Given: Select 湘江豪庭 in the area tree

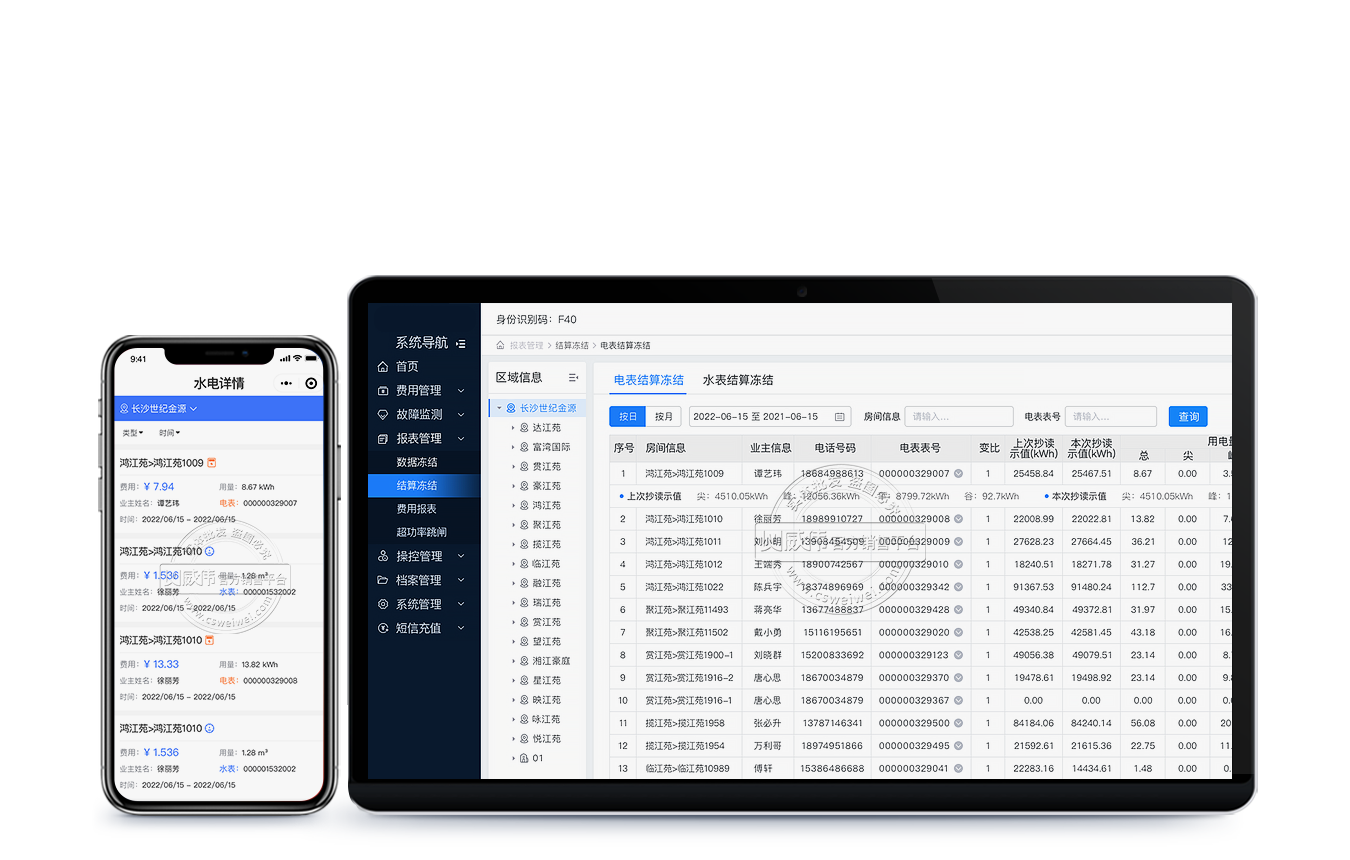Looking at the screenshot, I should click(551, 661).
